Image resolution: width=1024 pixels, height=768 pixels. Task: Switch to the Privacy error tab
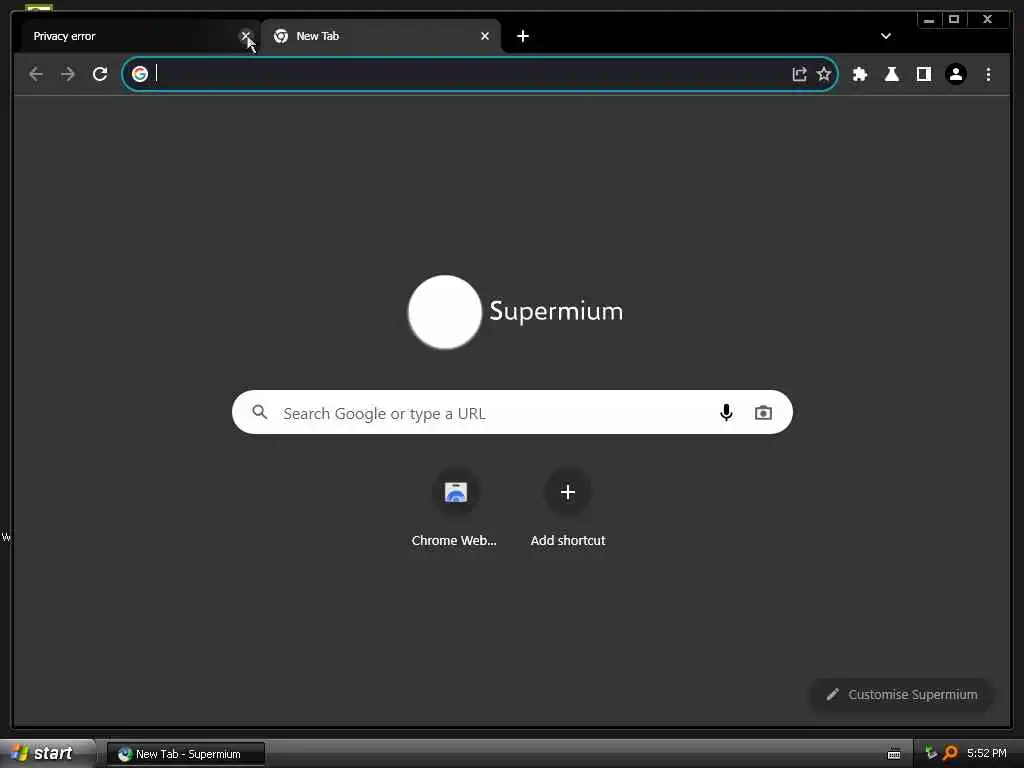131,36
